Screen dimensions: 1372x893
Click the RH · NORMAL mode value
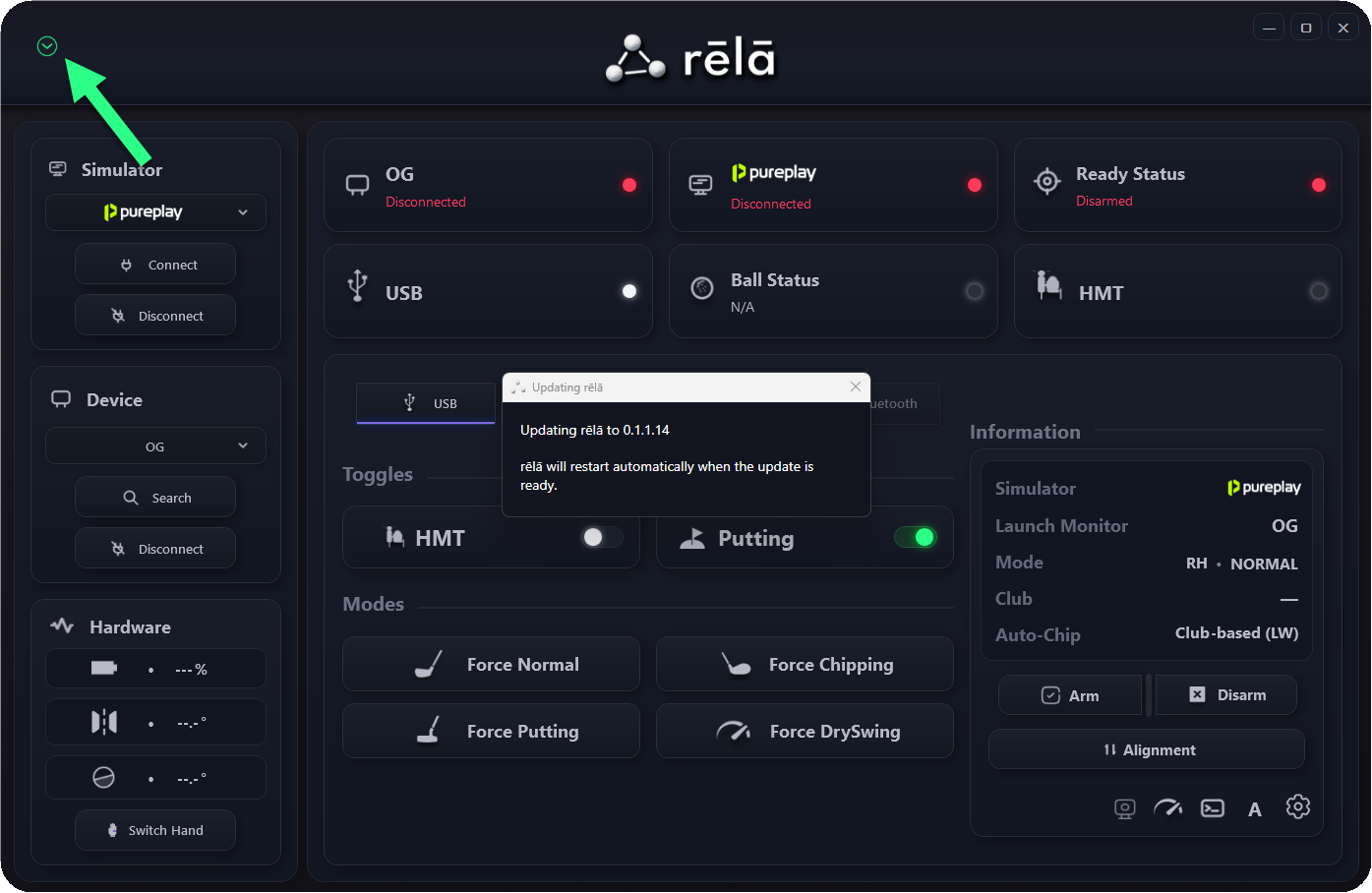point(1242,564)
